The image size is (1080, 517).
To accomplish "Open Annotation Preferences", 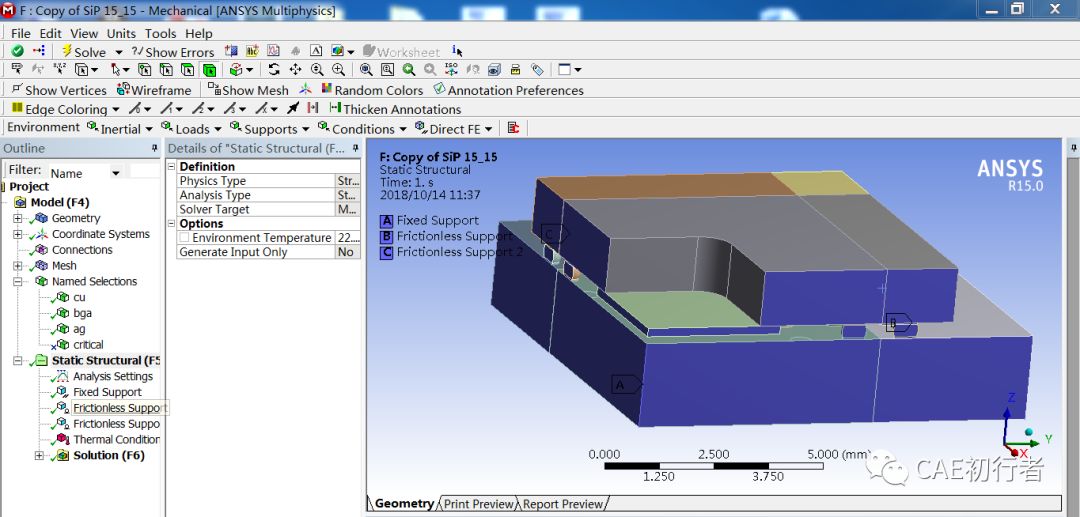I will coord(508,90).
